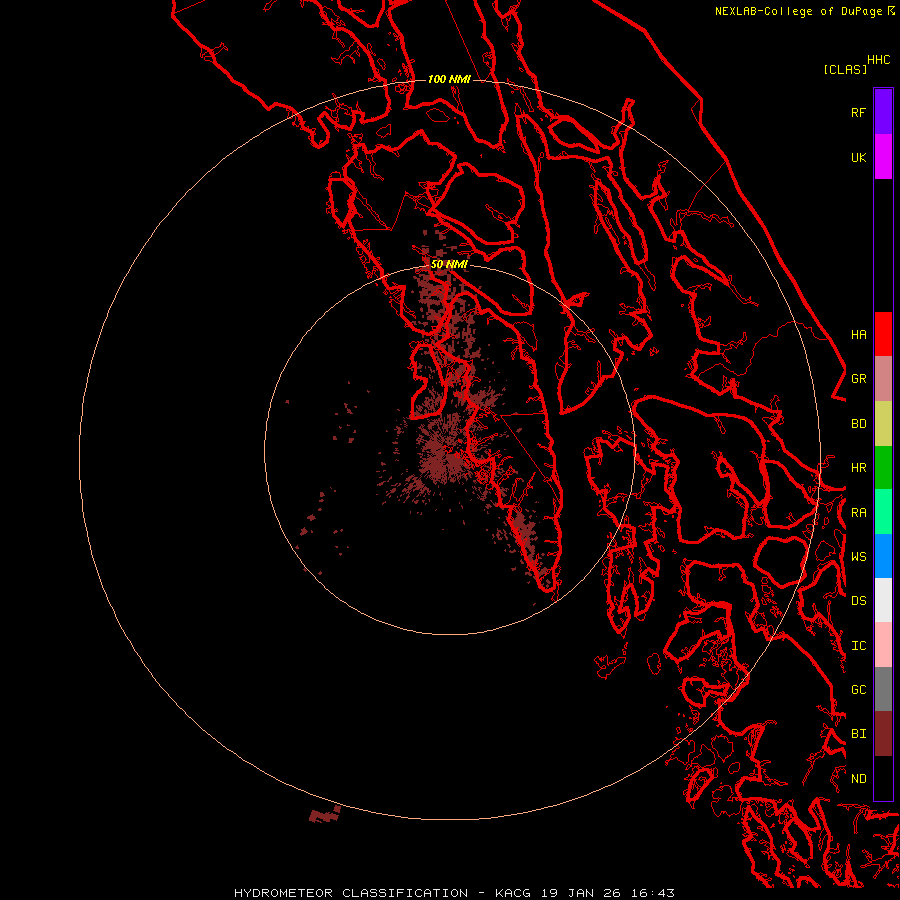Click the UK legend label
The image size is (900, 900).
[858, 157]
